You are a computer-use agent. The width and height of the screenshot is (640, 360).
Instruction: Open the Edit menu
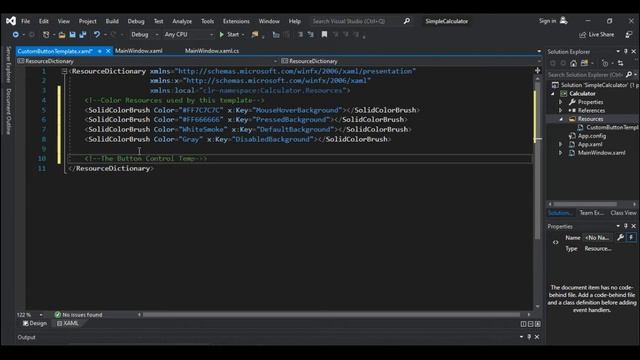tap(44, 21)
